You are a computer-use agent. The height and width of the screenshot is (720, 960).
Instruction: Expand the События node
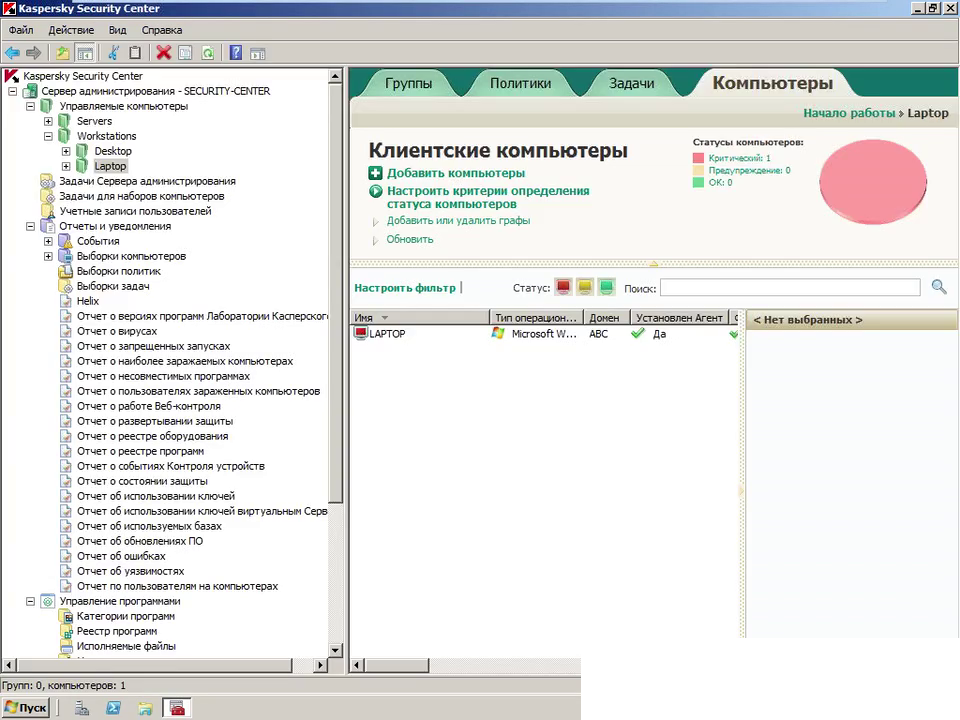(48, 241)
